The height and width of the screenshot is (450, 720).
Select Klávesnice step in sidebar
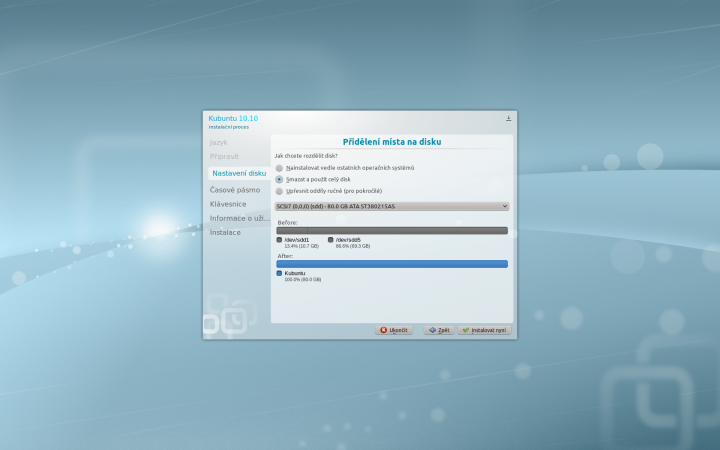pyautogui.click(x=228, y=204)
